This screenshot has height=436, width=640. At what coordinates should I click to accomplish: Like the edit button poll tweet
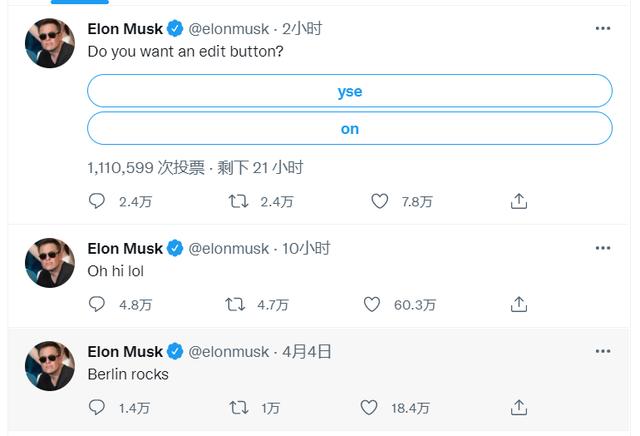pyautogui.click(x=379, y=201)
